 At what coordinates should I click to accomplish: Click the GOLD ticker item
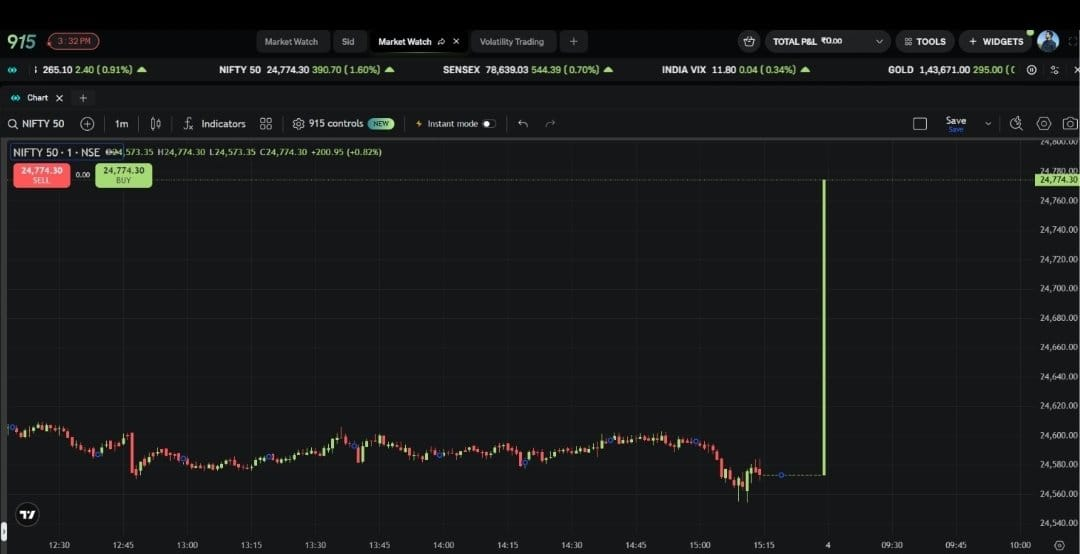pyautogui.click(x=951, y=70)
